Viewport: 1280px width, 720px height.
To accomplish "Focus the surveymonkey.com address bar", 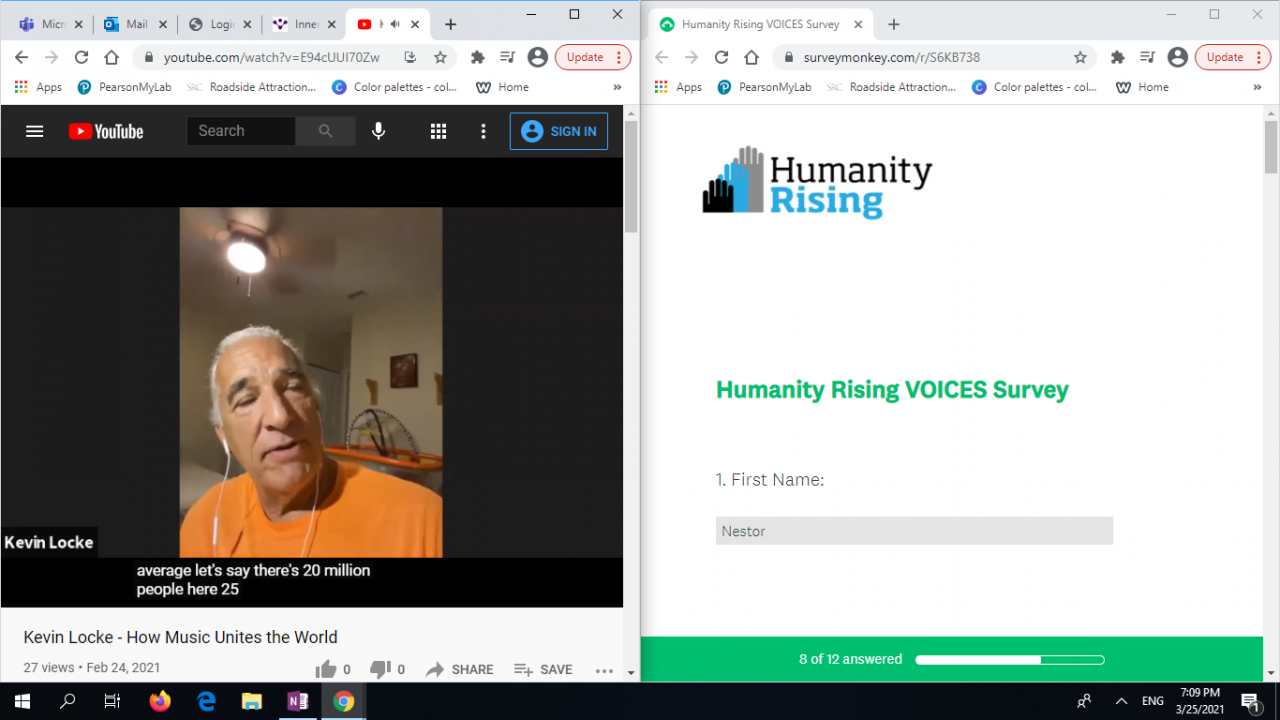I will pos(891,57).
